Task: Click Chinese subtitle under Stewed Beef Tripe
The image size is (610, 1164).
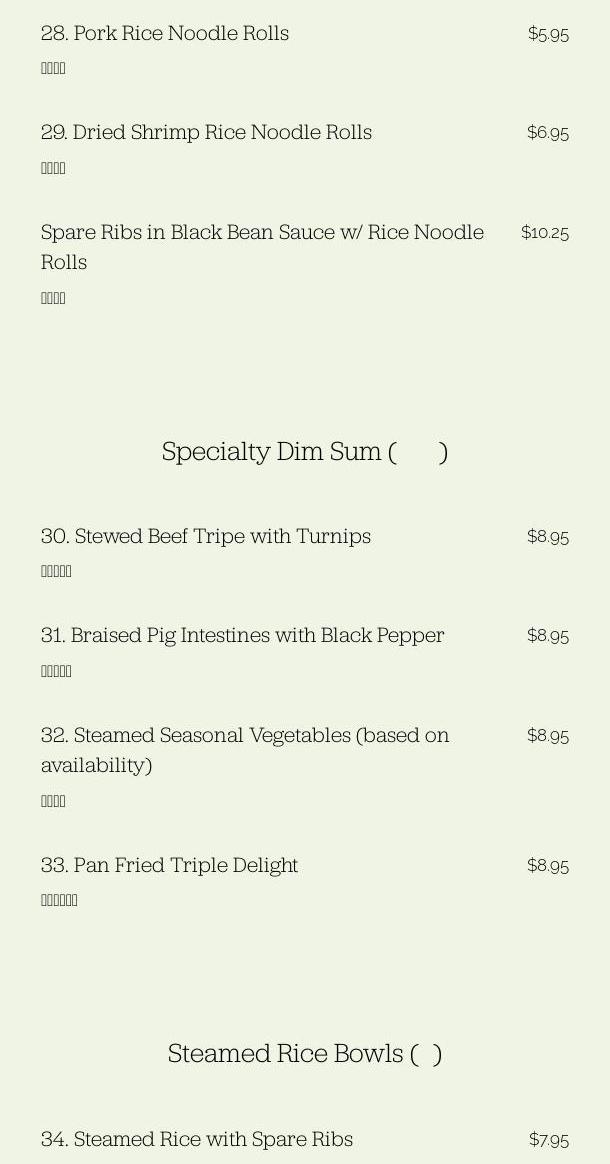Action: (x=56, y=571)
